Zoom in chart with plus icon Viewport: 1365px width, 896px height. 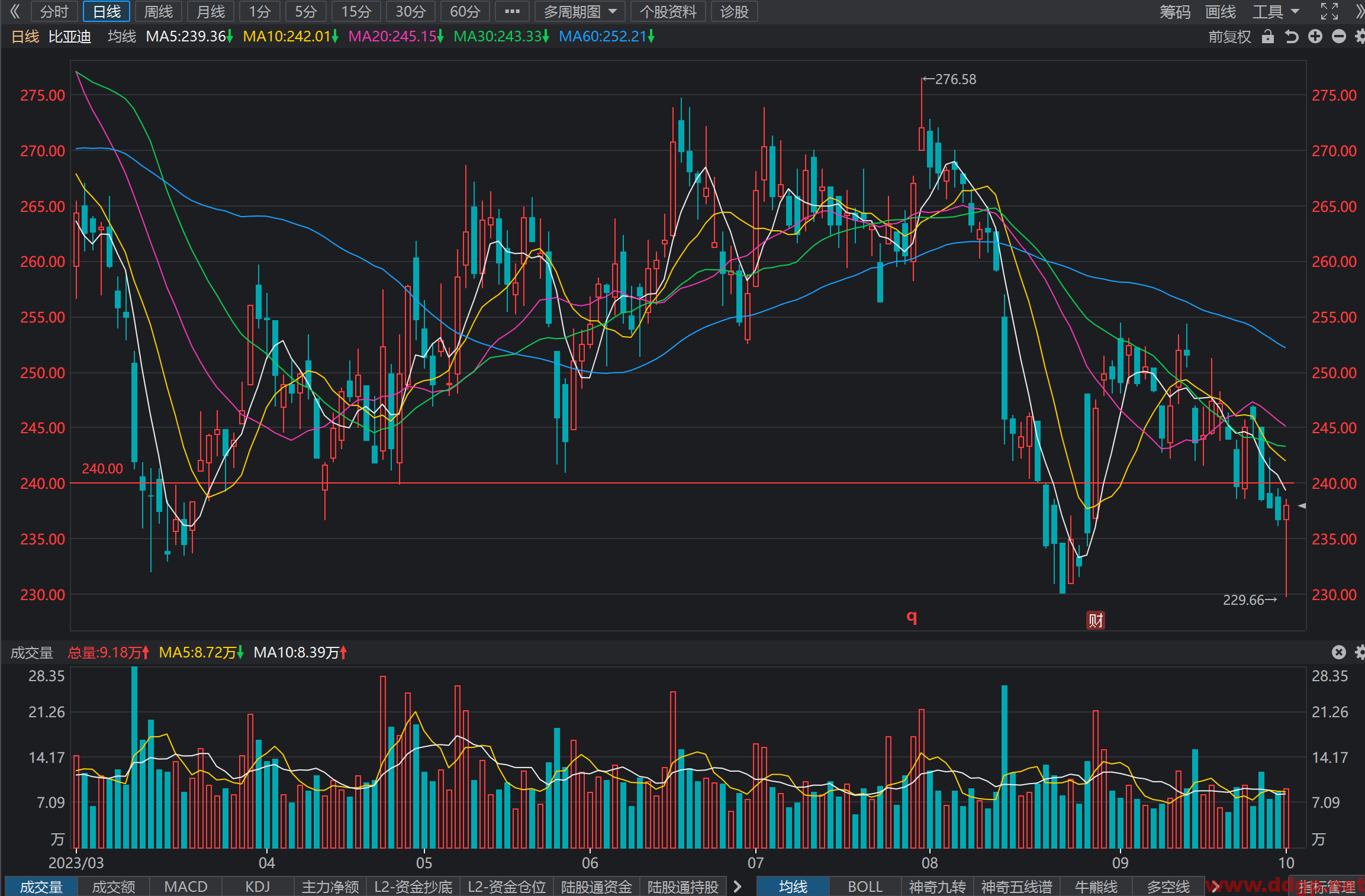(1315, 37)
